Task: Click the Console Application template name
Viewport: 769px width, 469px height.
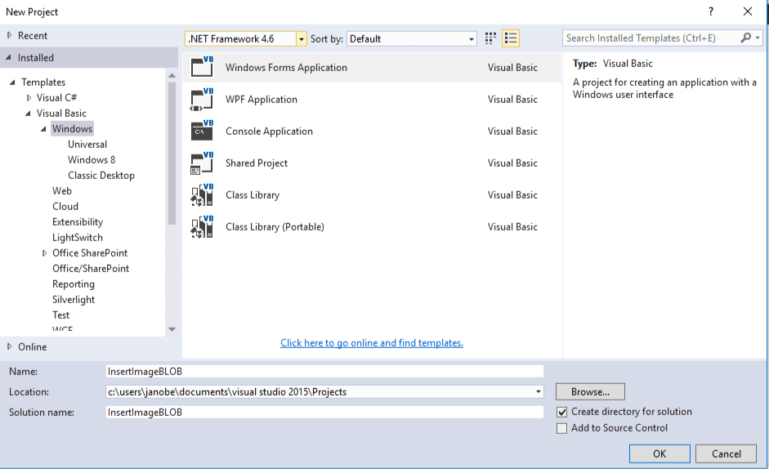Action: tap(269, 131)
